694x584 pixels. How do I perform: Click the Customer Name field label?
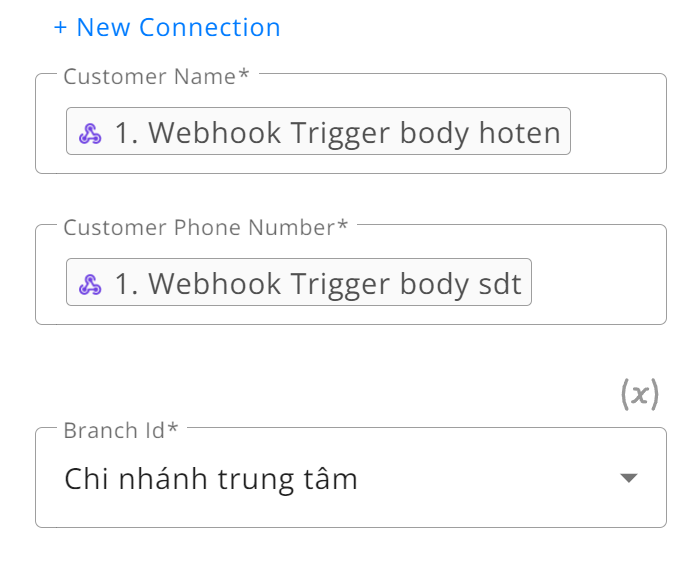156,77
